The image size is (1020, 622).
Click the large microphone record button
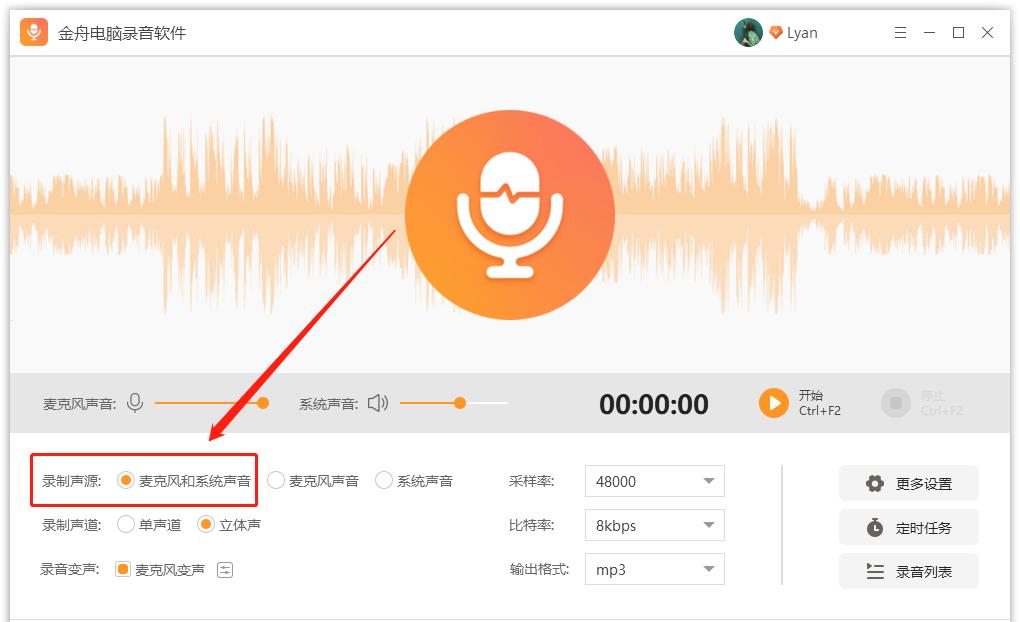tap(510, 215)
